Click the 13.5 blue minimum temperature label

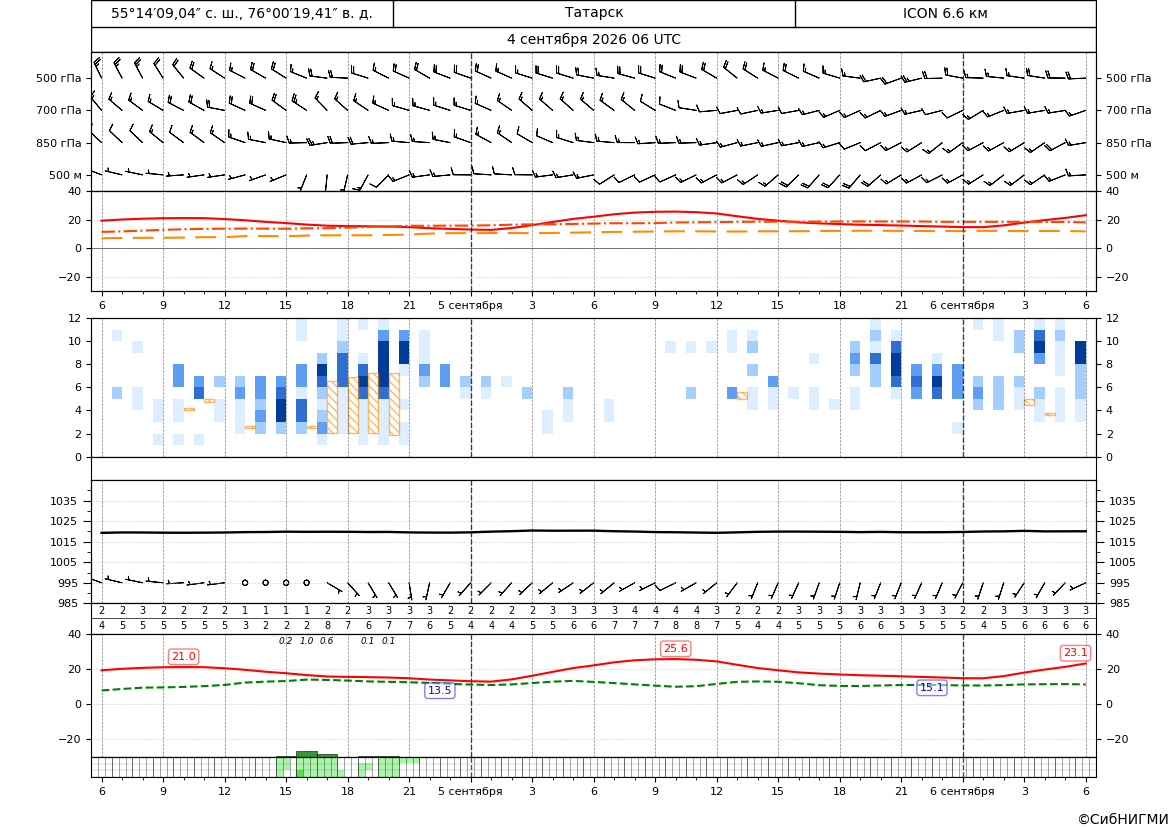(x=439, y=691)
